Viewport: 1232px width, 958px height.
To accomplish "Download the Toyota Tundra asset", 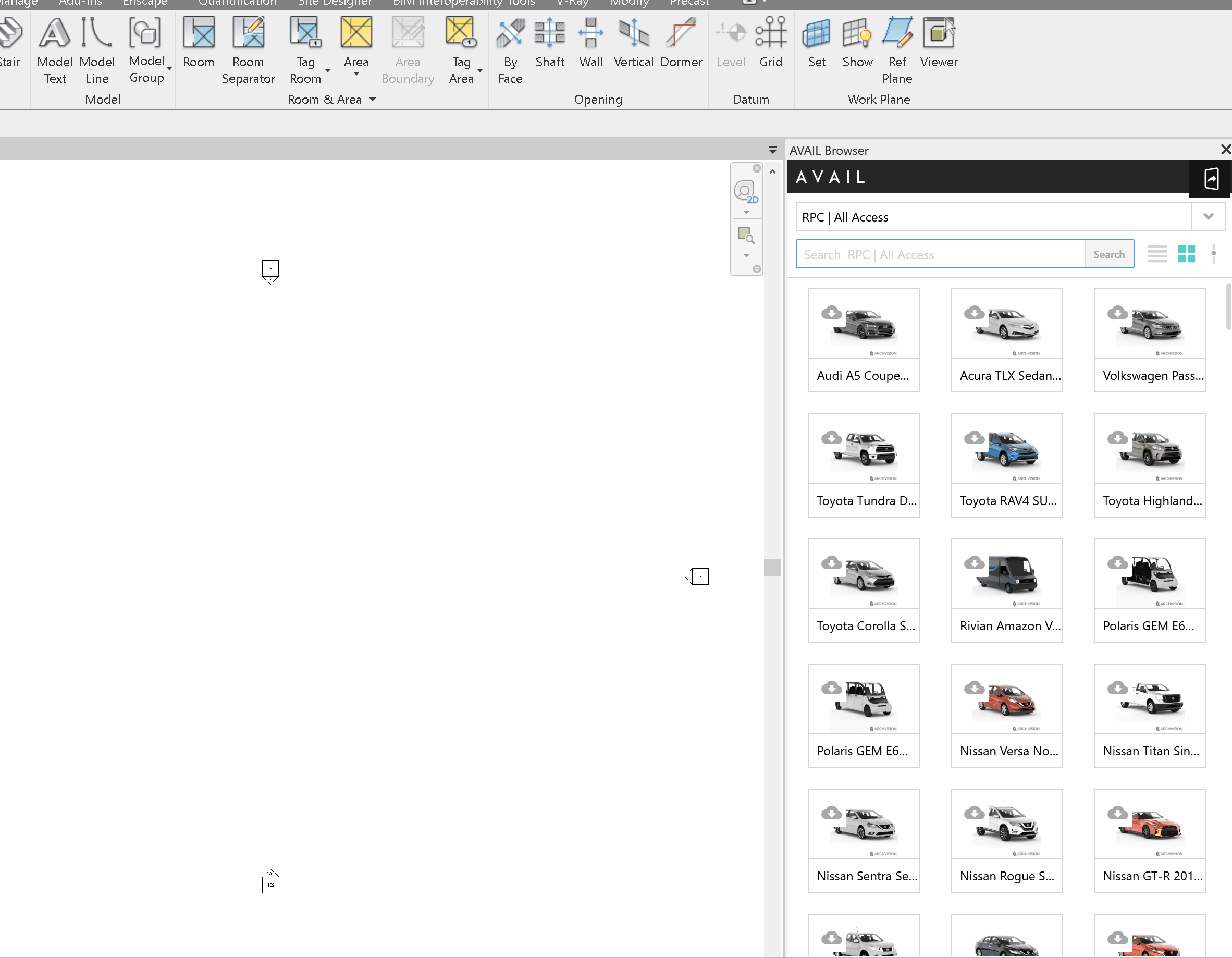I will (831, 437).
